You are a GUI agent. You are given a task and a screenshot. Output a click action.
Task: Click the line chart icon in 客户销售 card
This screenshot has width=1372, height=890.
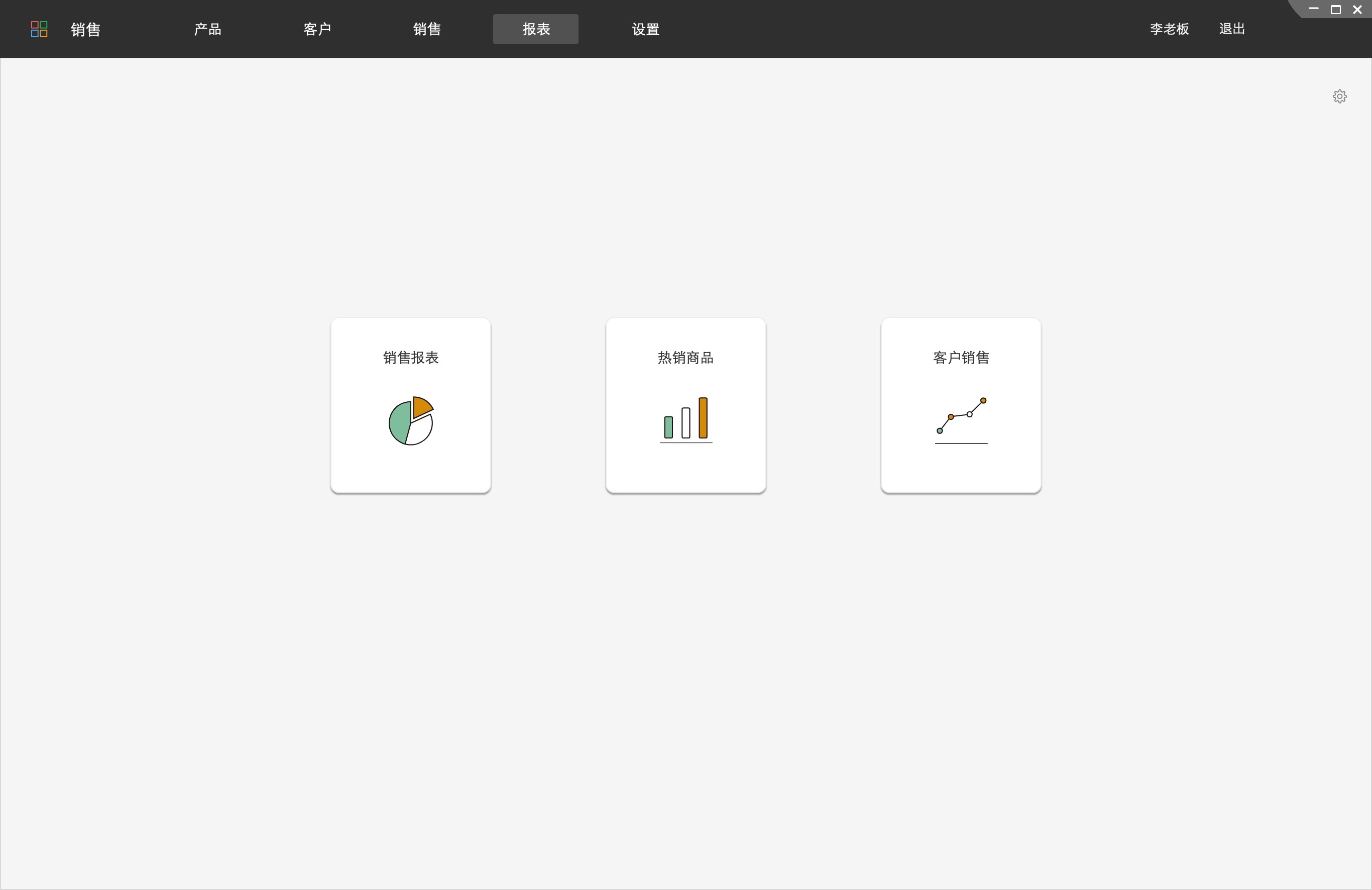point(961,421)
